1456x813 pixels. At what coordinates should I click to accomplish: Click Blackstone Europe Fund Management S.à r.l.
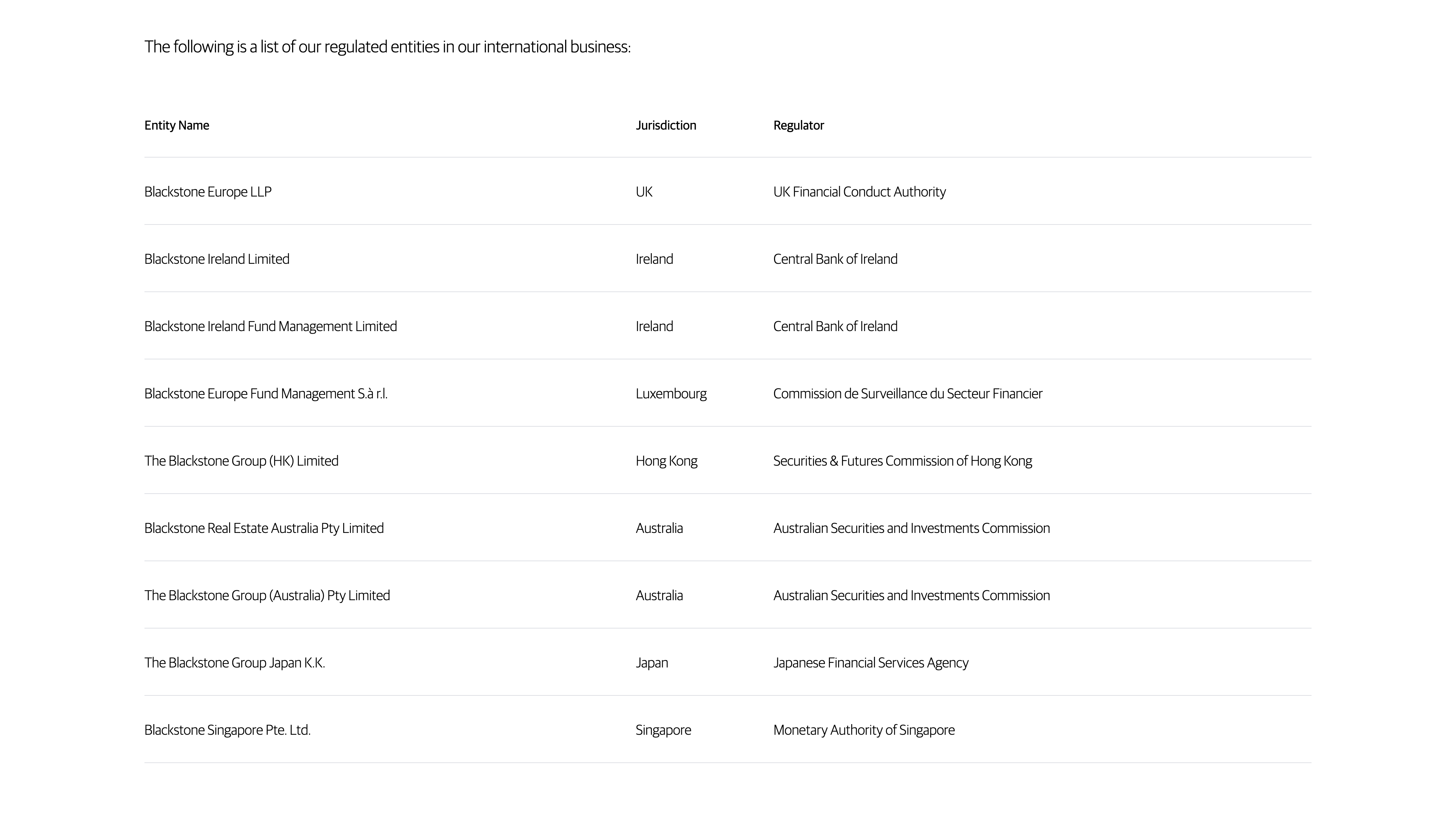click(x=266, y=394)
